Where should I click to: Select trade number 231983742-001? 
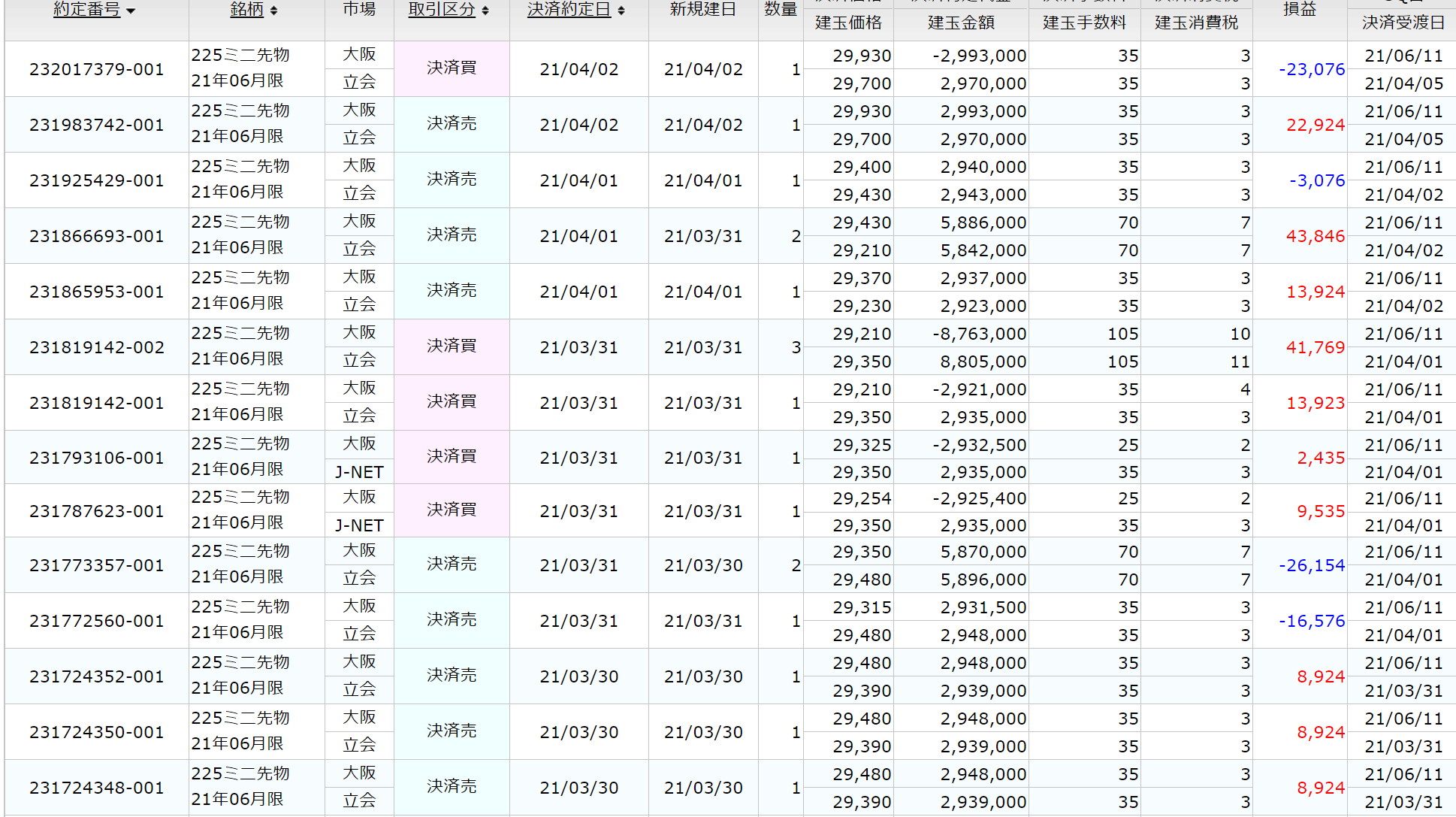pyautogui.click(x=97, y=125)
